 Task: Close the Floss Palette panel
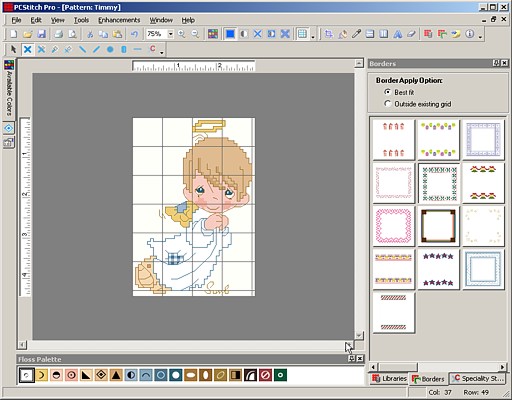360,359
